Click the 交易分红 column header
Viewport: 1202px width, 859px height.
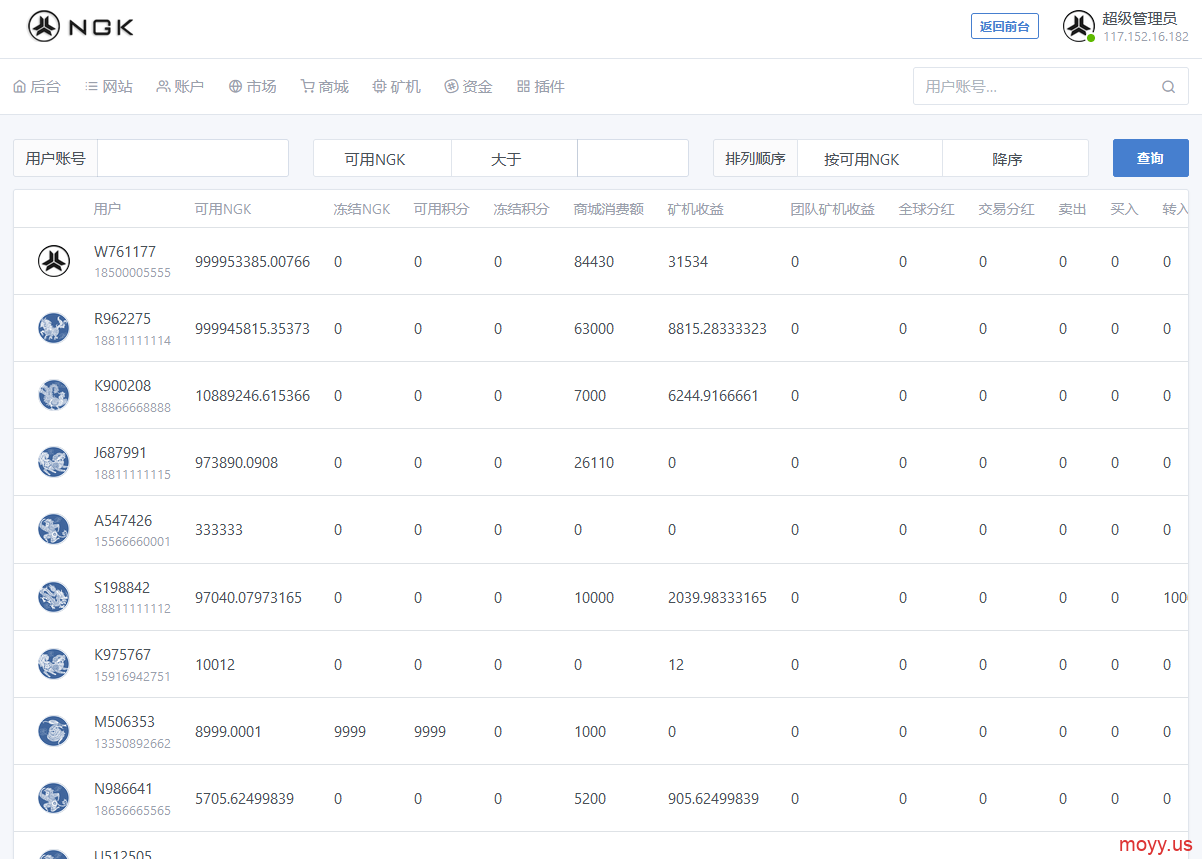[1007, 209]
